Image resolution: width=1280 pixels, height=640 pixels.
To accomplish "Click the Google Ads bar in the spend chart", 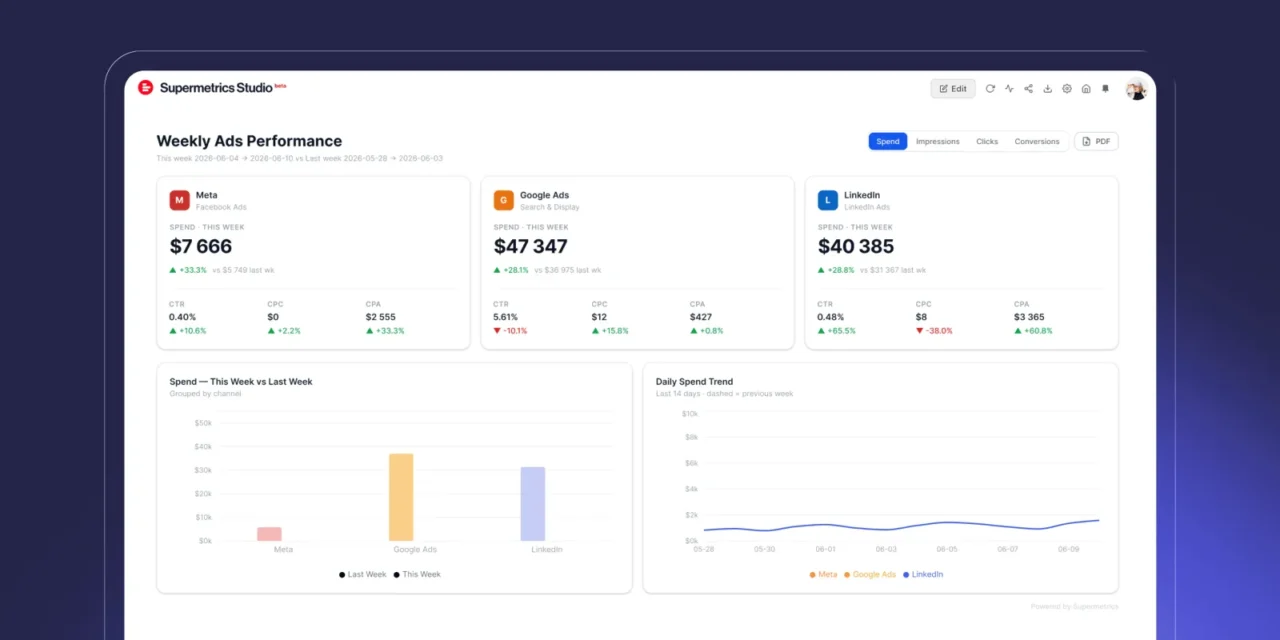I will [401, 497].
